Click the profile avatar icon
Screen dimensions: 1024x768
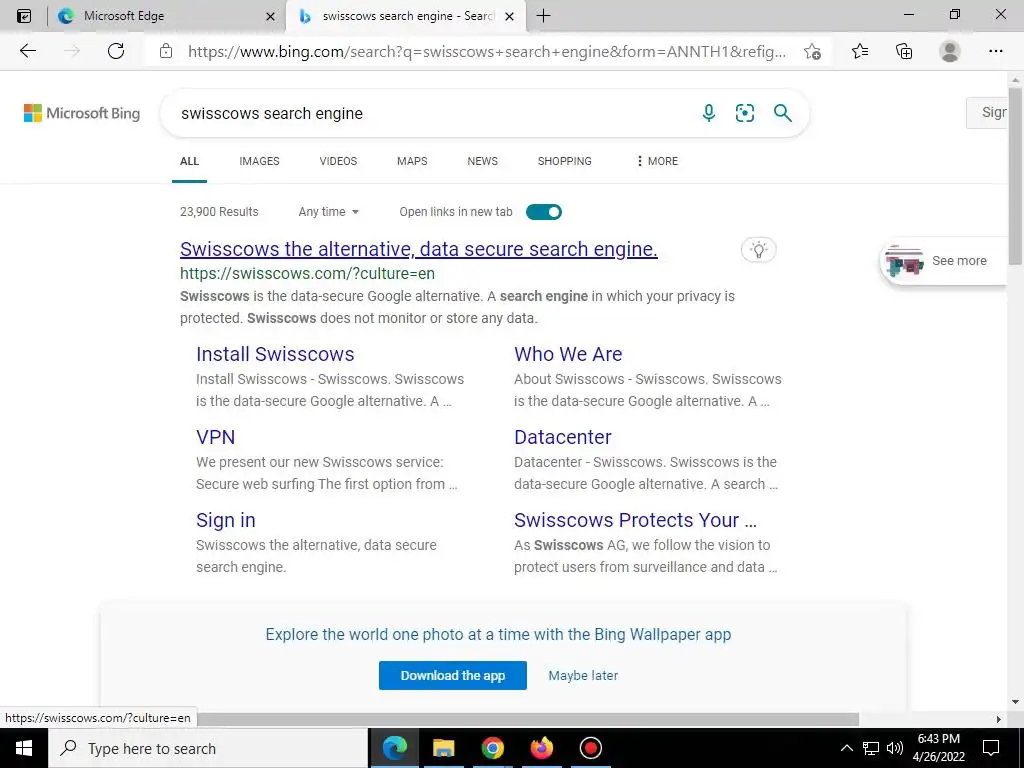(x=950, y=51)
